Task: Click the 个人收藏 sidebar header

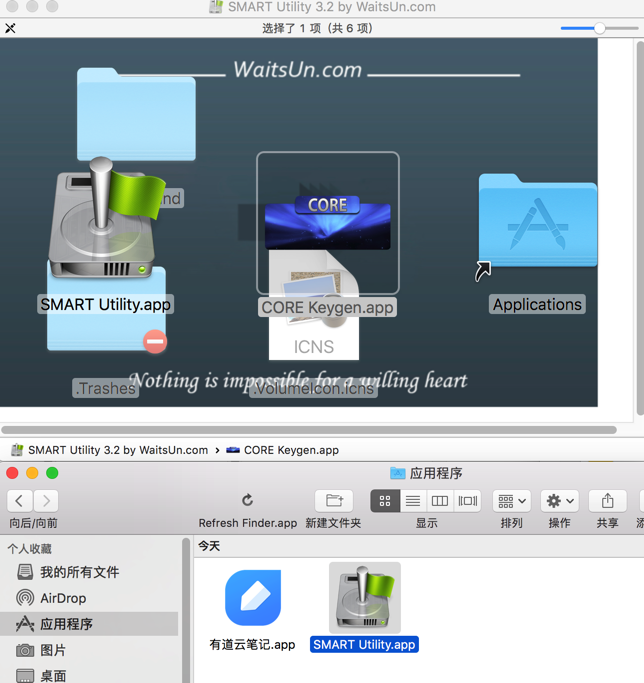Action: [x=30, y=548]
